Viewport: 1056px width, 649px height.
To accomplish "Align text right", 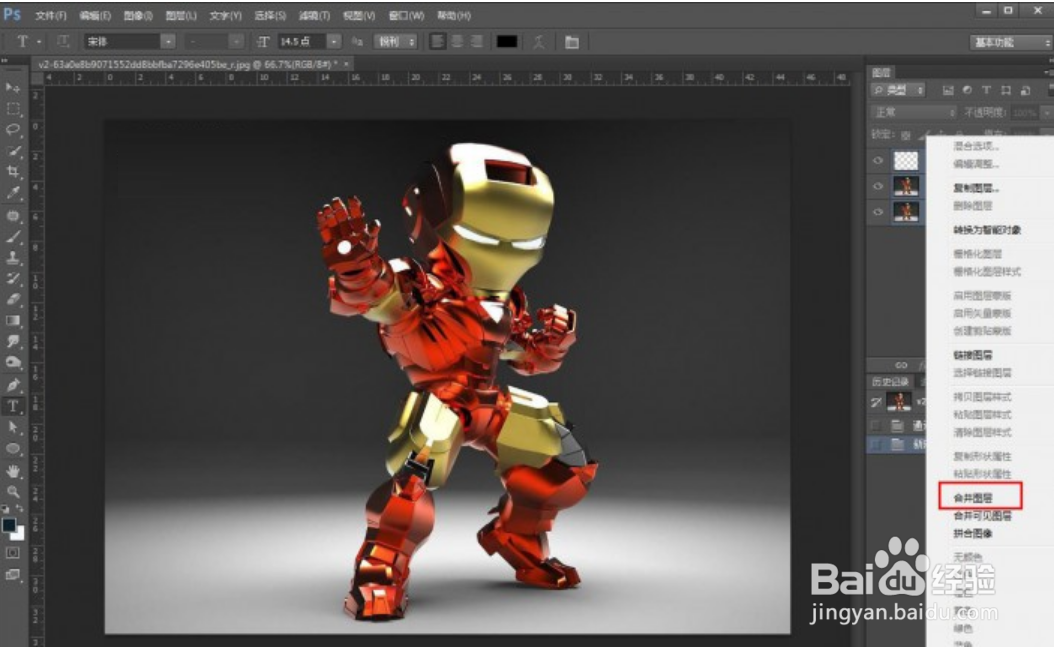I will pos(477,42).
